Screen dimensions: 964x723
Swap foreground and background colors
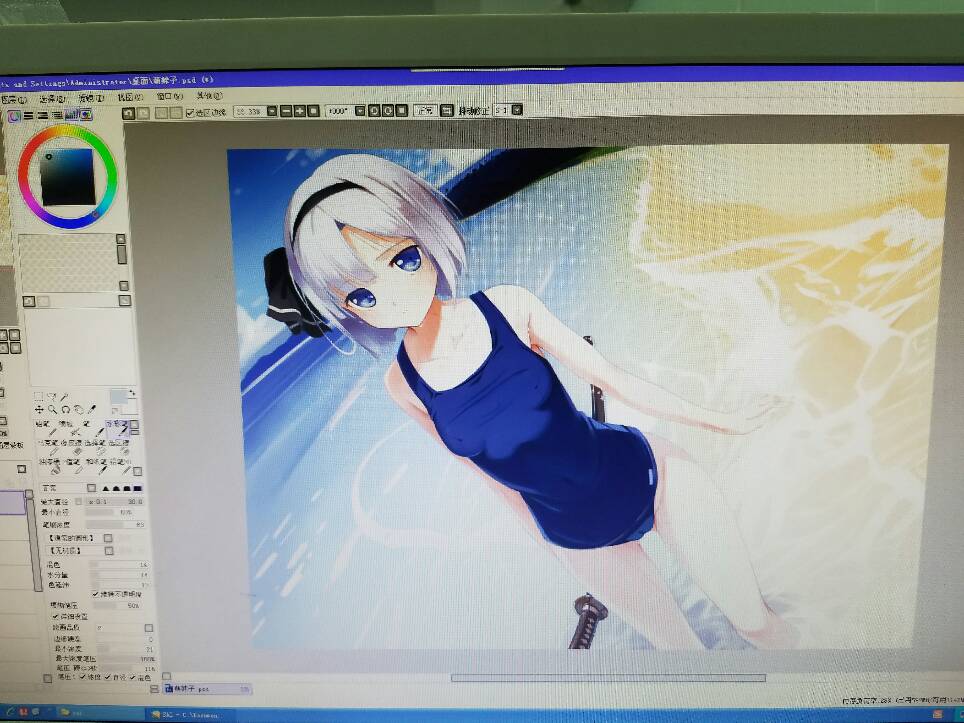click(x=132, y=392)
